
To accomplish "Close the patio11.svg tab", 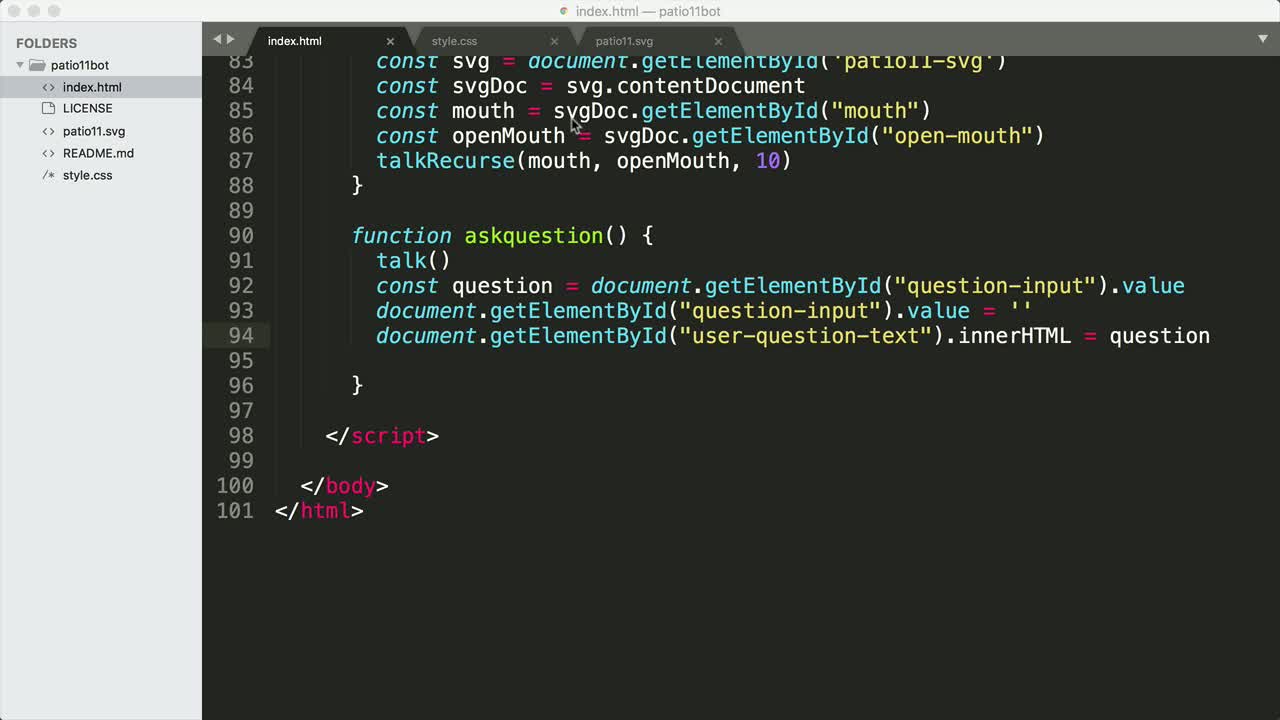I will [718, 42].
